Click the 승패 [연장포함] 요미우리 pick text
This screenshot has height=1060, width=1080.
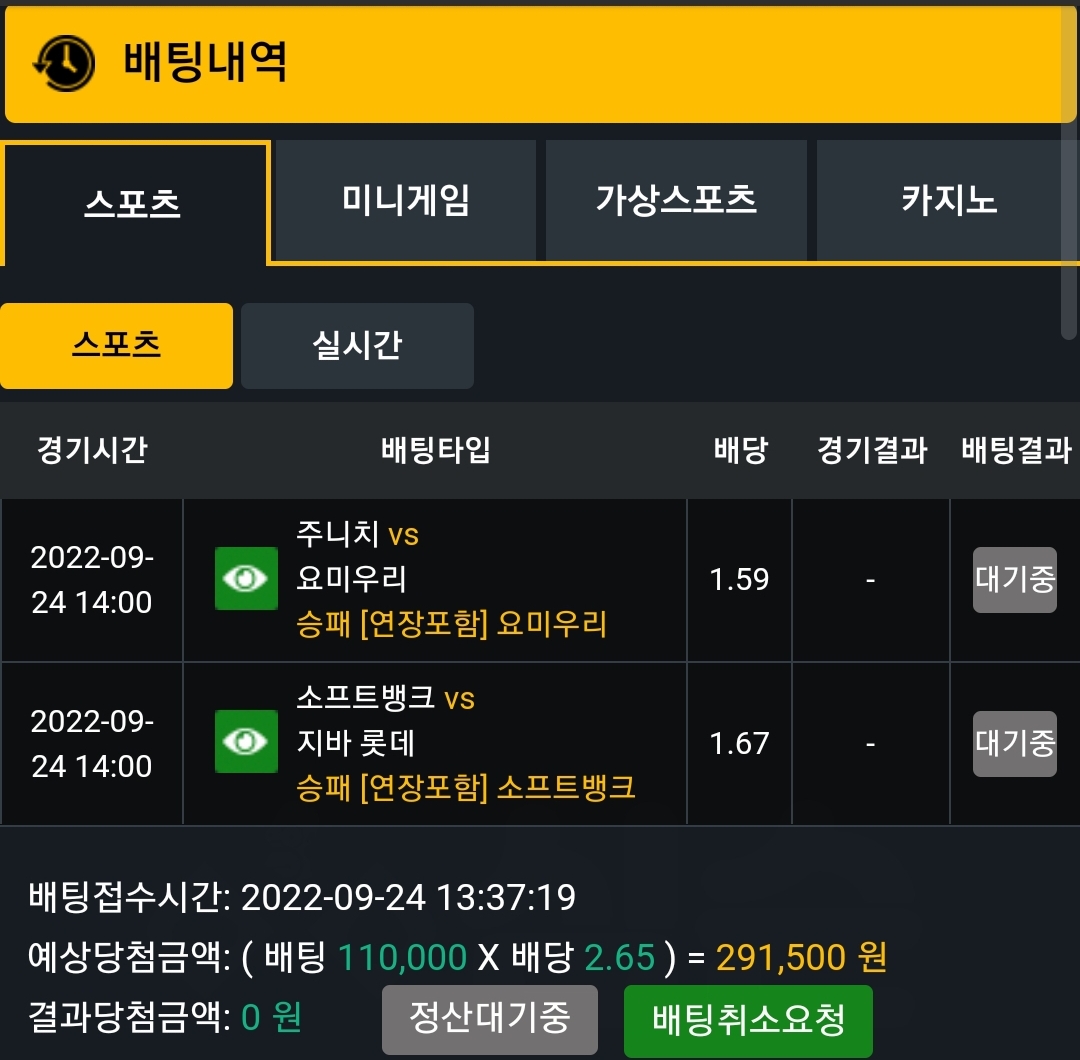451,624
